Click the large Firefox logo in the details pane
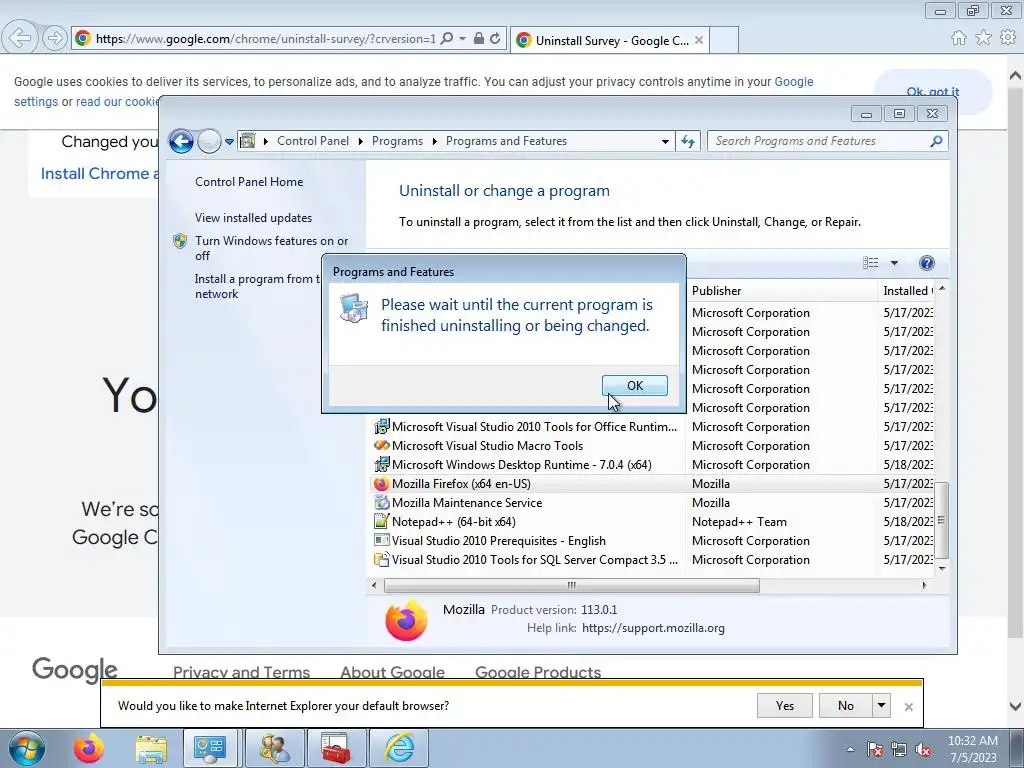 click(x=406, y=620)
